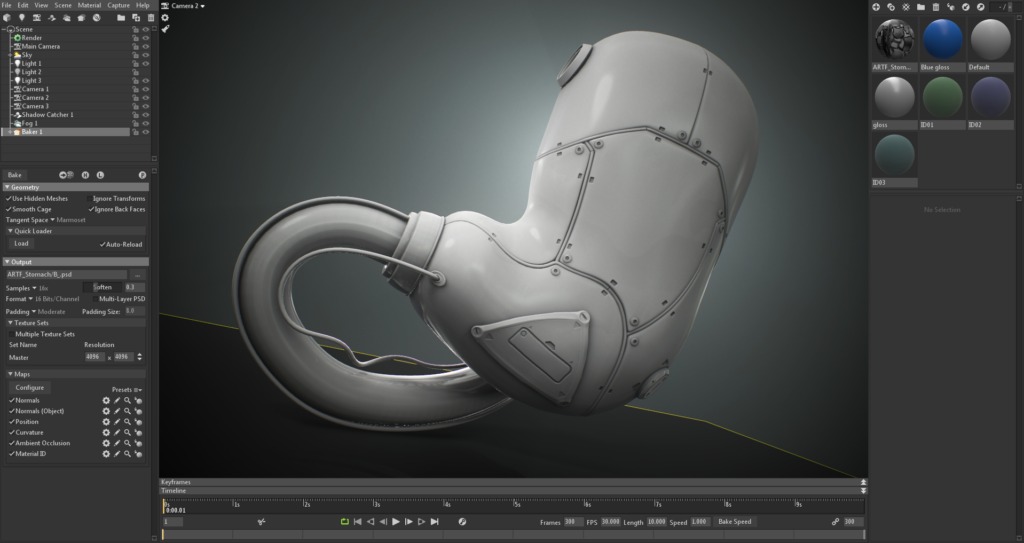Click sphere icon for Ambient Occlusion map
Viewport: 1024px width, 543px height.
click(138, 443)
